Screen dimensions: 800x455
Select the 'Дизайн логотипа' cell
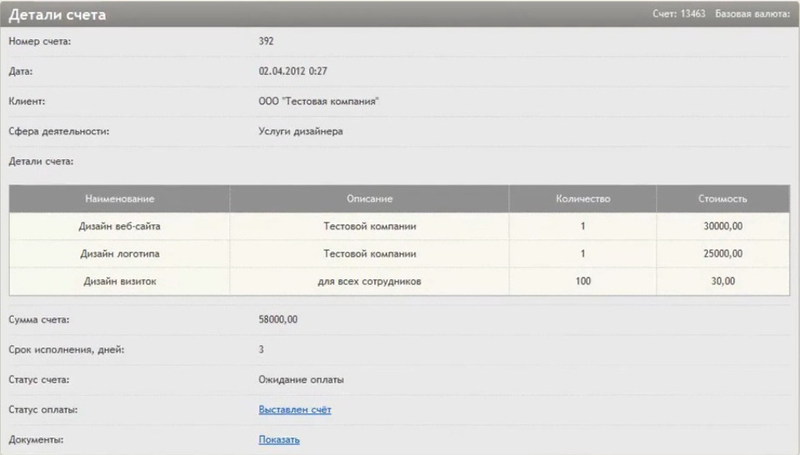pyautogui.click(x=119, y=254)
